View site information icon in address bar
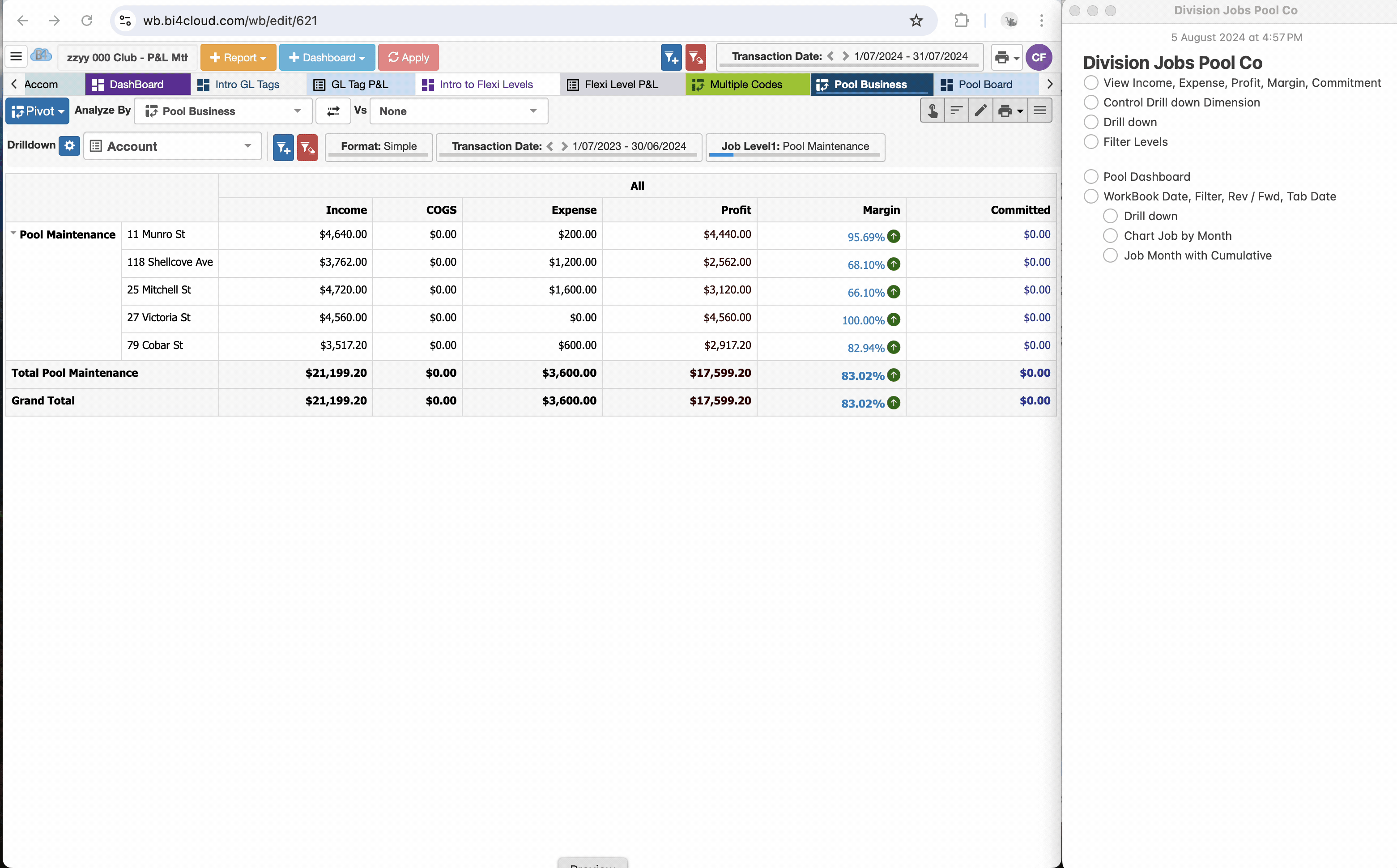The height and width of the screenshot is (868, 1397). point(125,21)
